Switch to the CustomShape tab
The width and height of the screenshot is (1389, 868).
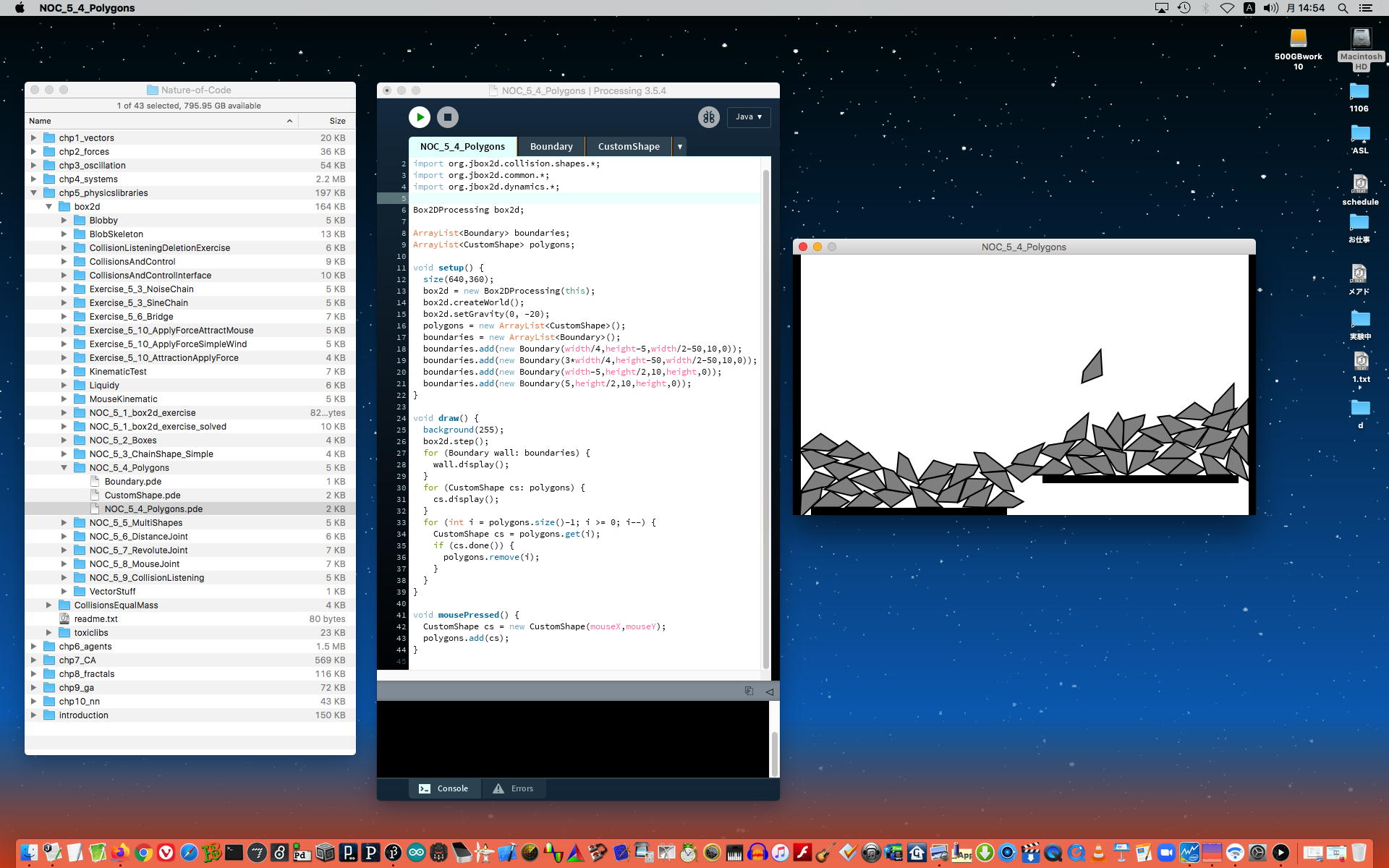628,147
